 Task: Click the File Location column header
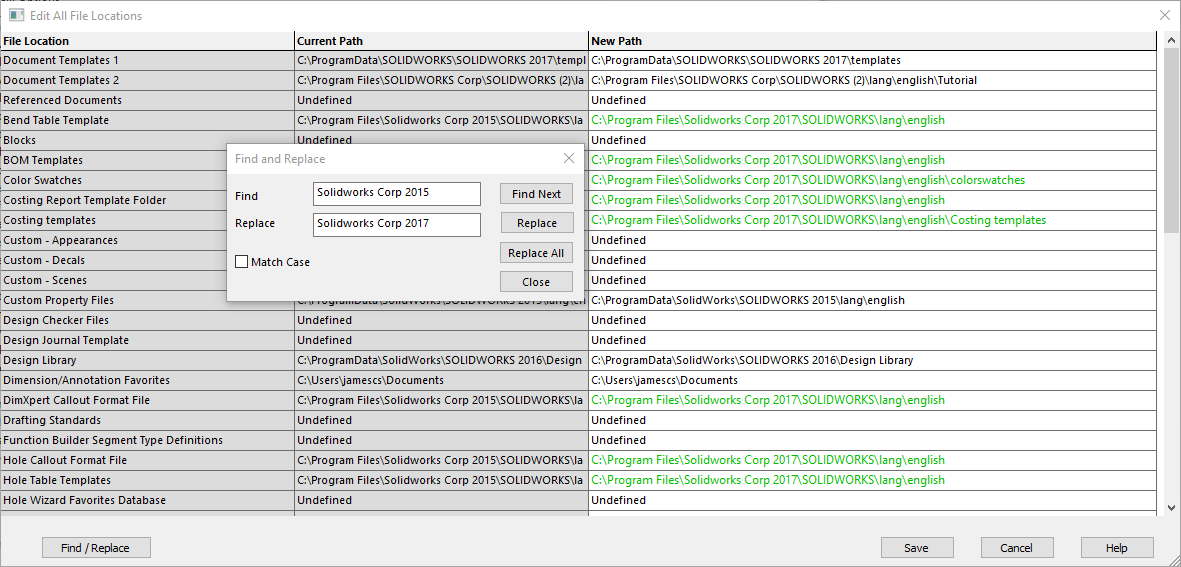147,41
